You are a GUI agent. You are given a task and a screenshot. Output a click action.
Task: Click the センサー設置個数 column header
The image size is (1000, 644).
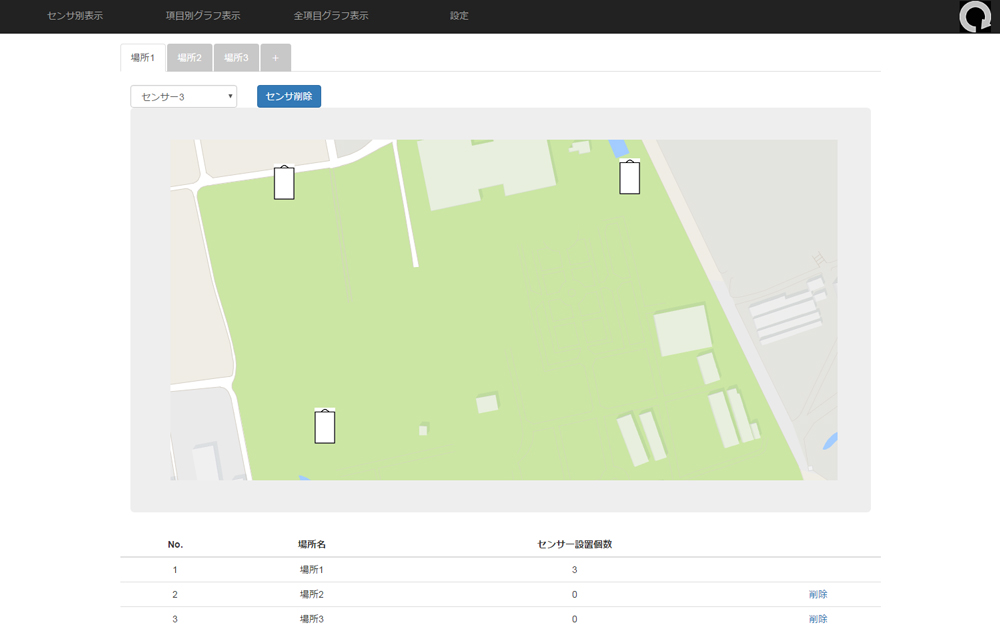coord(574,544)
